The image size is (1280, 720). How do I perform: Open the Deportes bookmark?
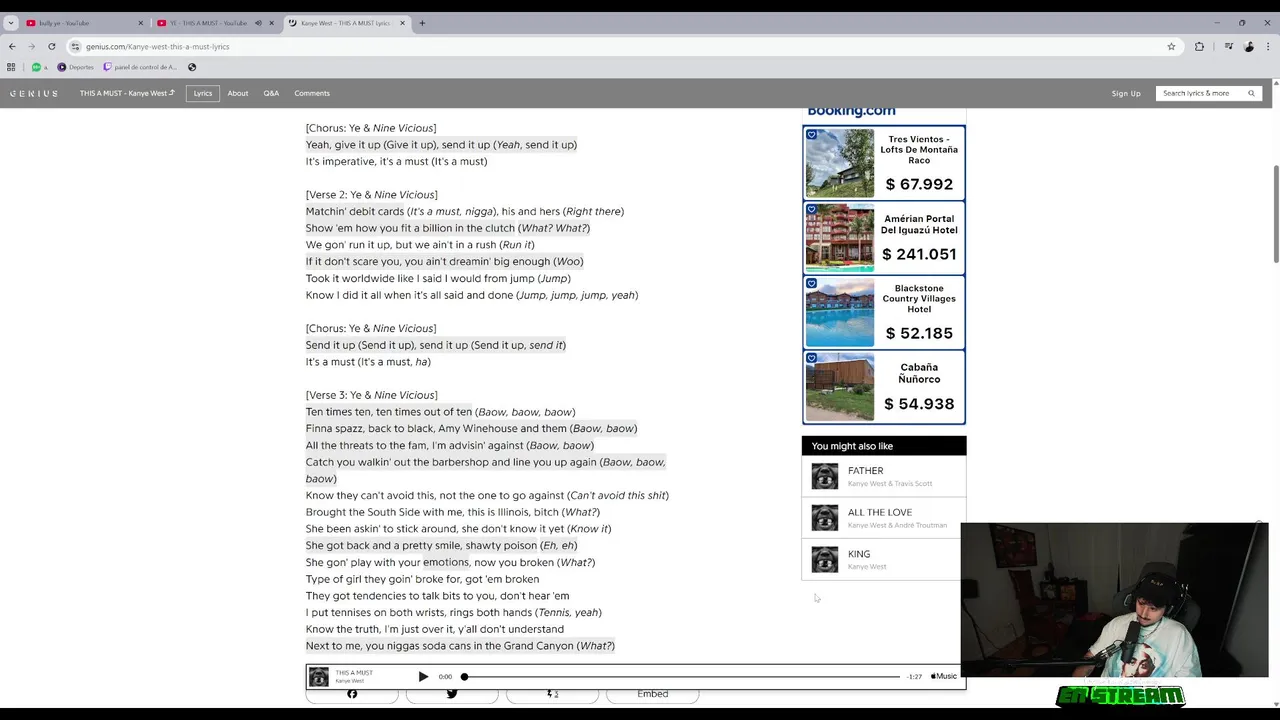(x=75, y=67)
